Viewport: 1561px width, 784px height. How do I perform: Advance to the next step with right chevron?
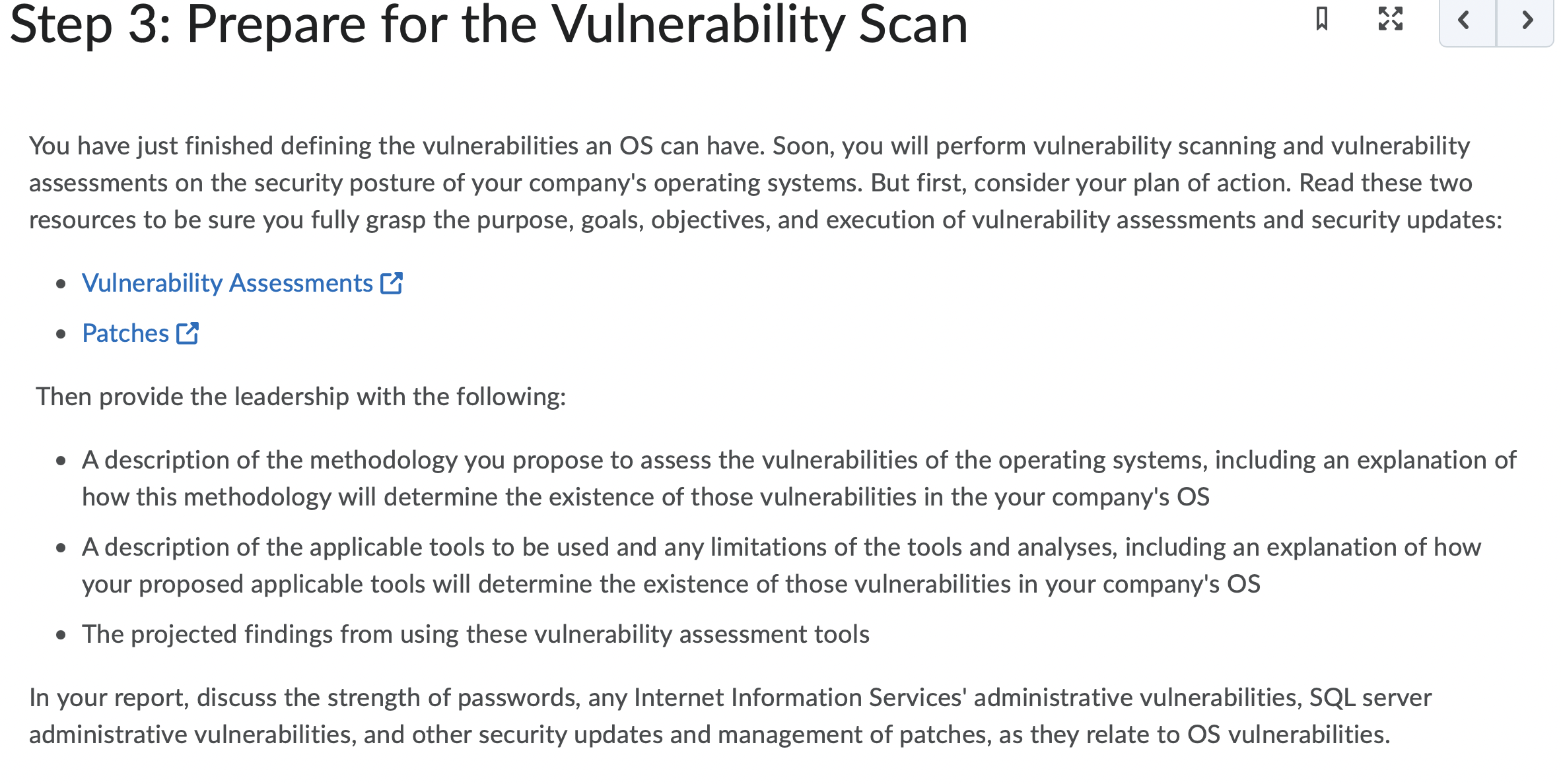click(x=1525, y=21)
